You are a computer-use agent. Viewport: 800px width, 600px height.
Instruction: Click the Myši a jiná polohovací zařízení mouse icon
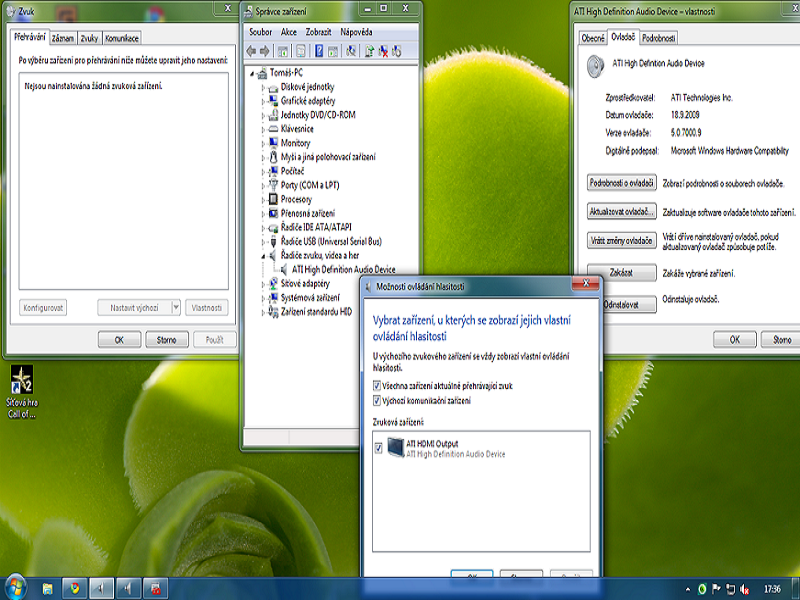click(273, 157)
